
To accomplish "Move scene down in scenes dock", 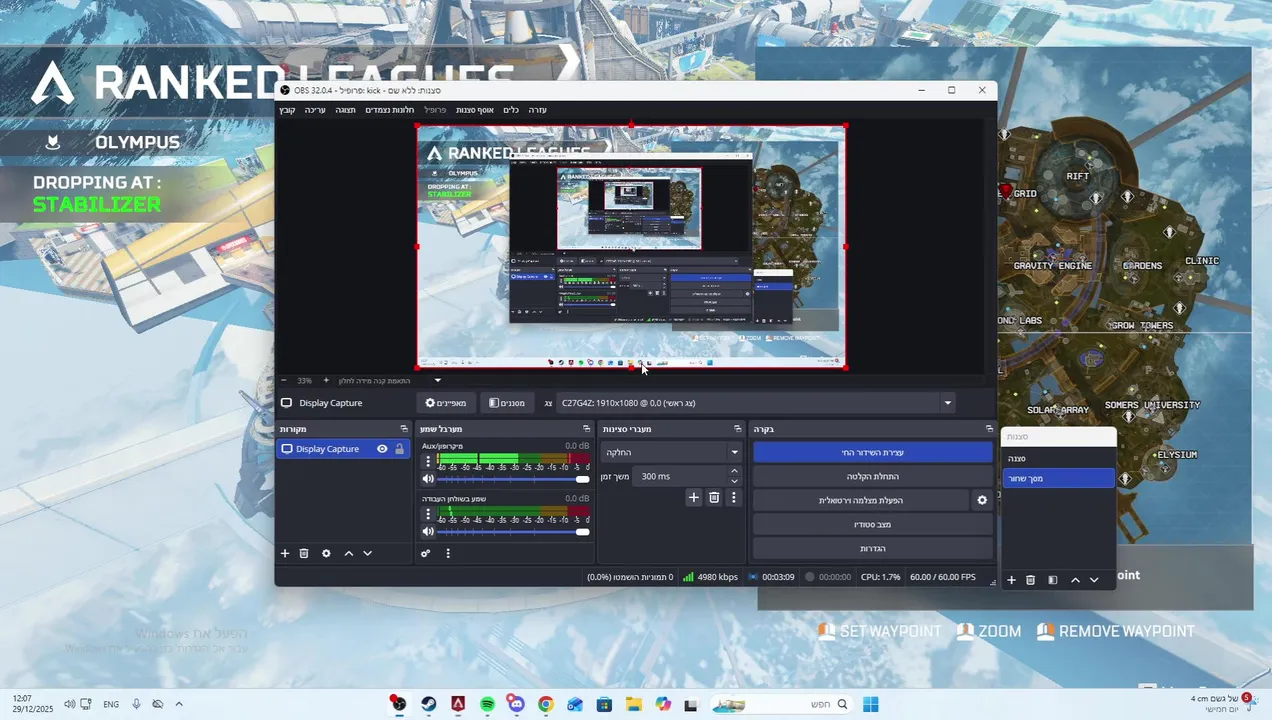I will (x=1094, y=580).
